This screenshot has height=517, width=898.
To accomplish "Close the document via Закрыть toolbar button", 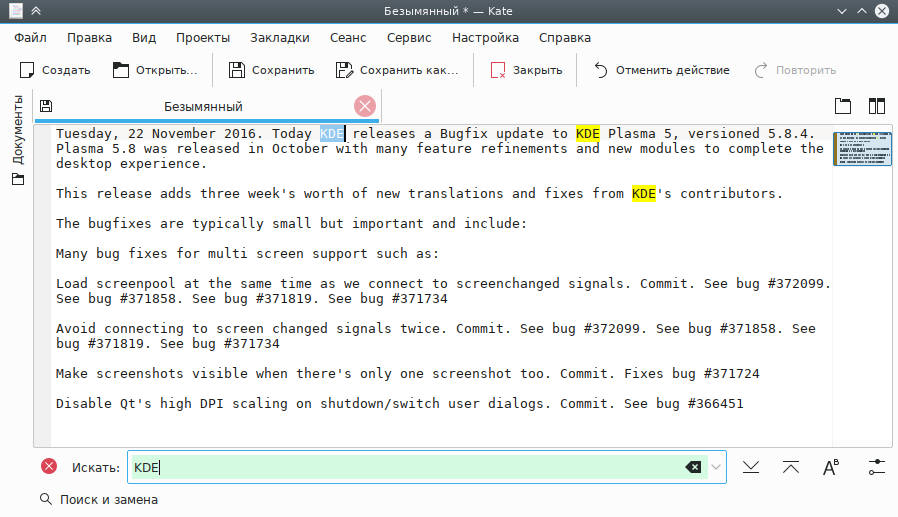I will tap(498, 70).
